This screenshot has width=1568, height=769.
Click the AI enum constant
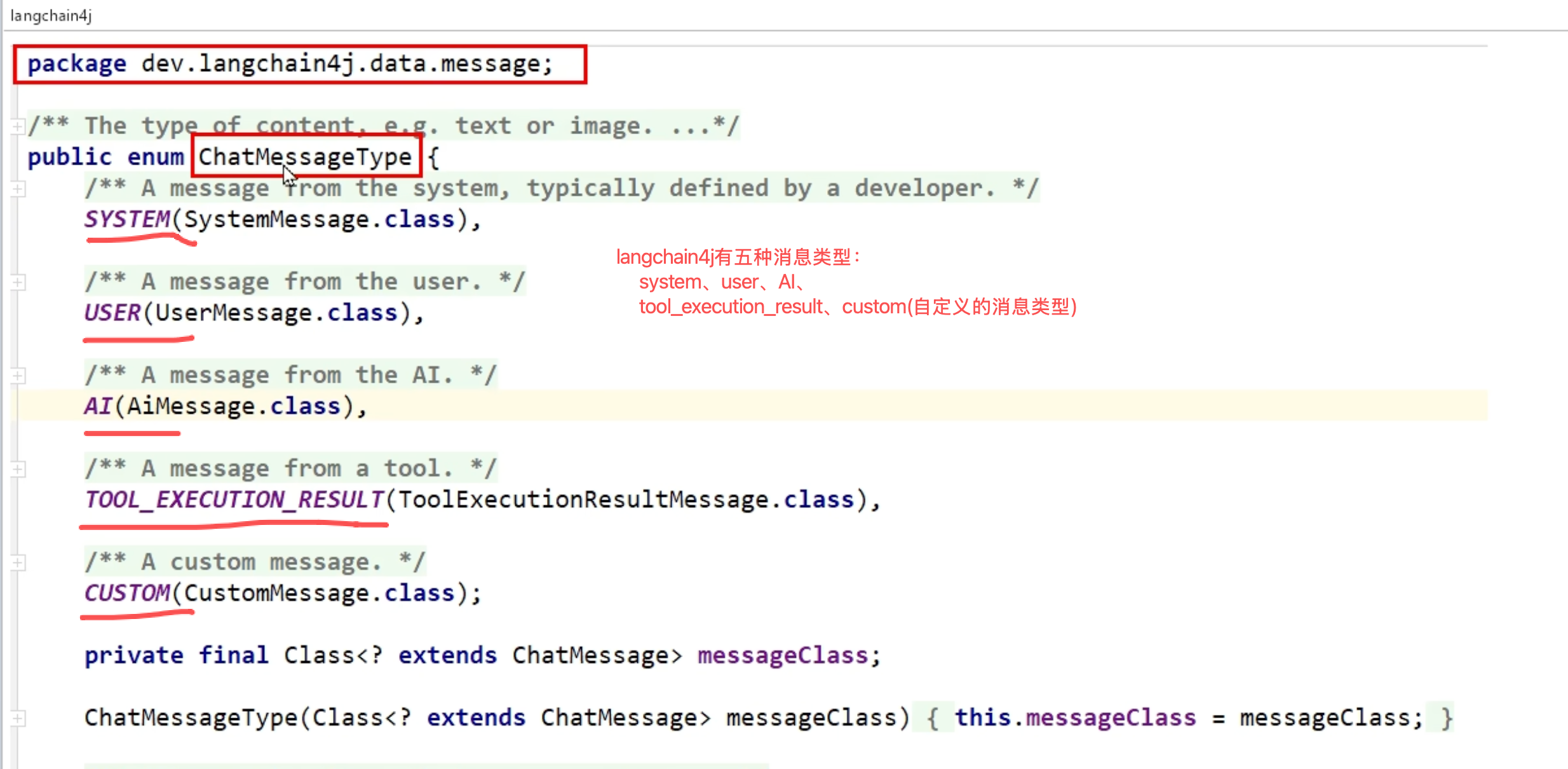click(x=98, y=406)
